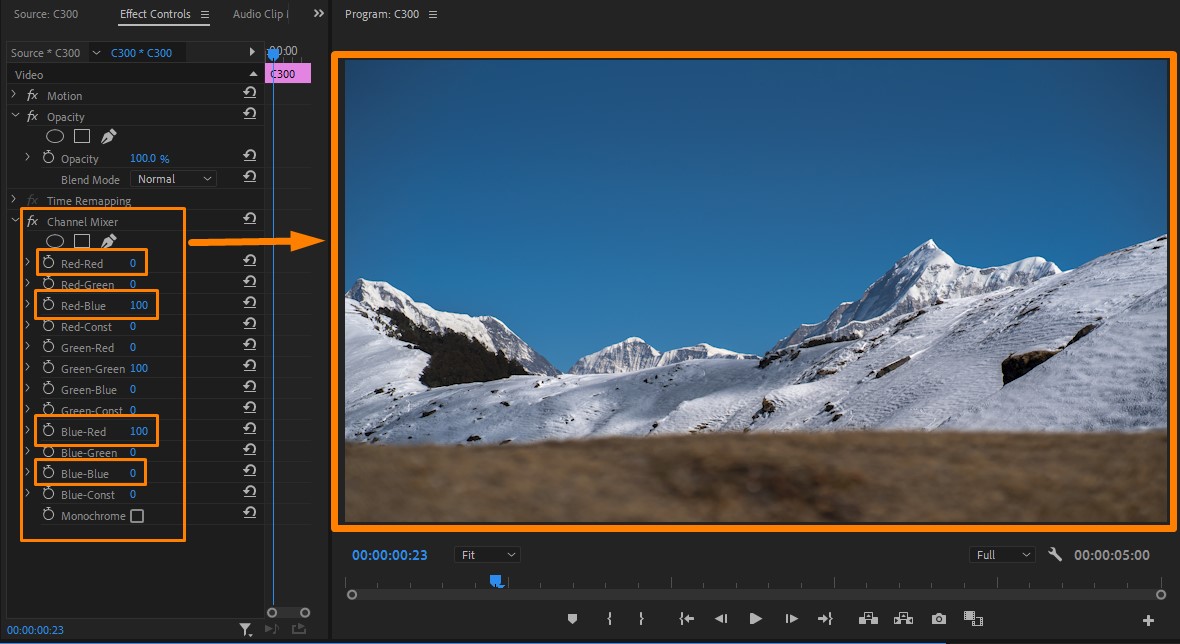Expand the Motion effect properties
Screen dimensions: 1180x644
(14, 95)
